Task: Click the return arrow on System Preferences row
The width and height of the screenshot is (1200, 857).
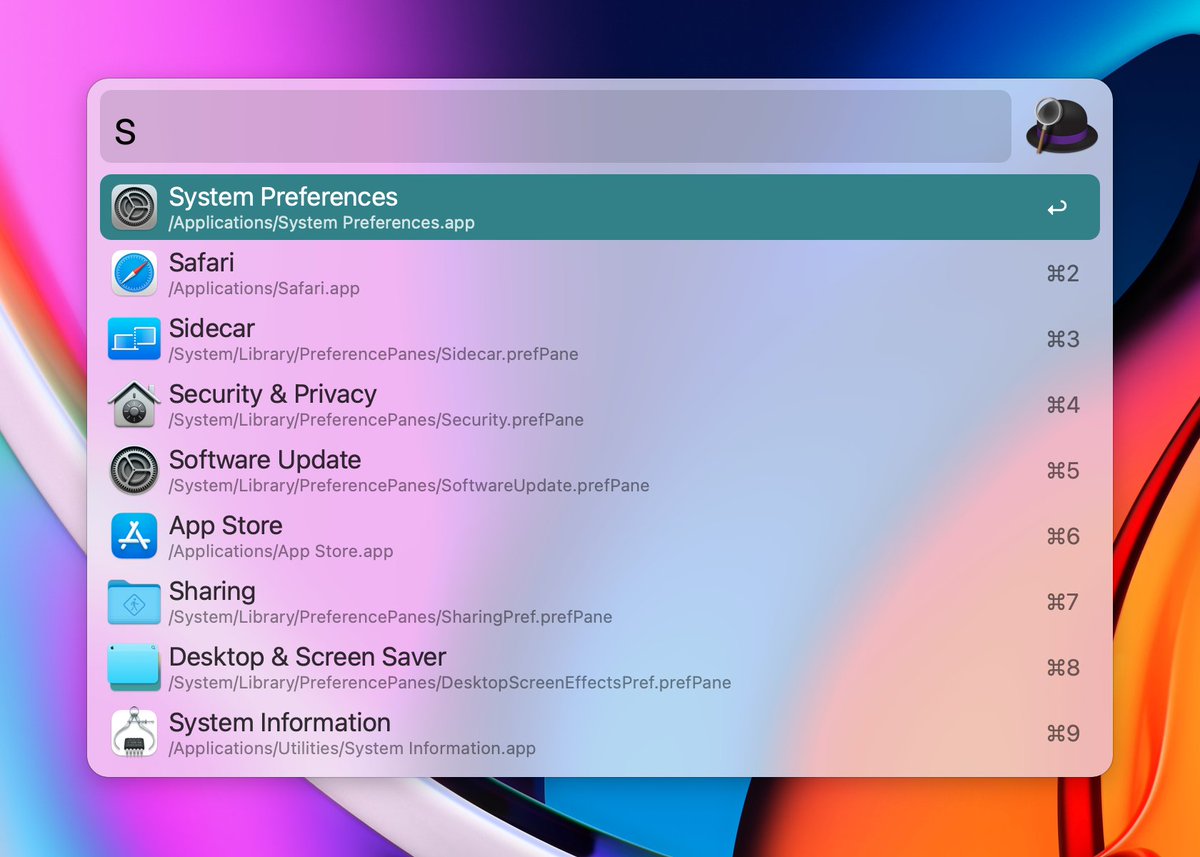Action: click(x=1057, y=208)
